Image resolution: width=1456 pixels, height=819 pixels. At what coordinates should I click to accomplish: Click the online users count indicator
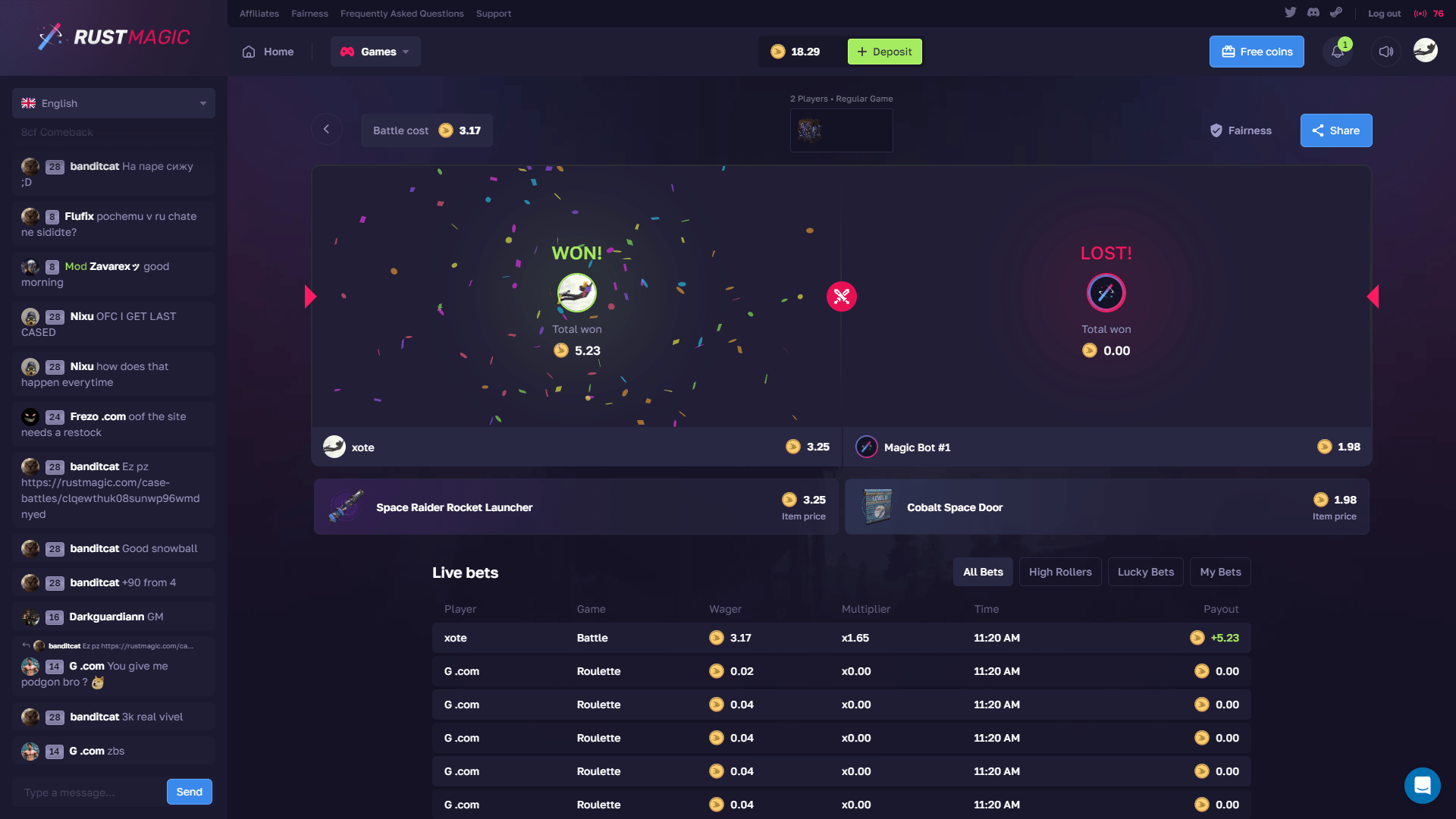pyautogui.click(x=1429, y=14)
